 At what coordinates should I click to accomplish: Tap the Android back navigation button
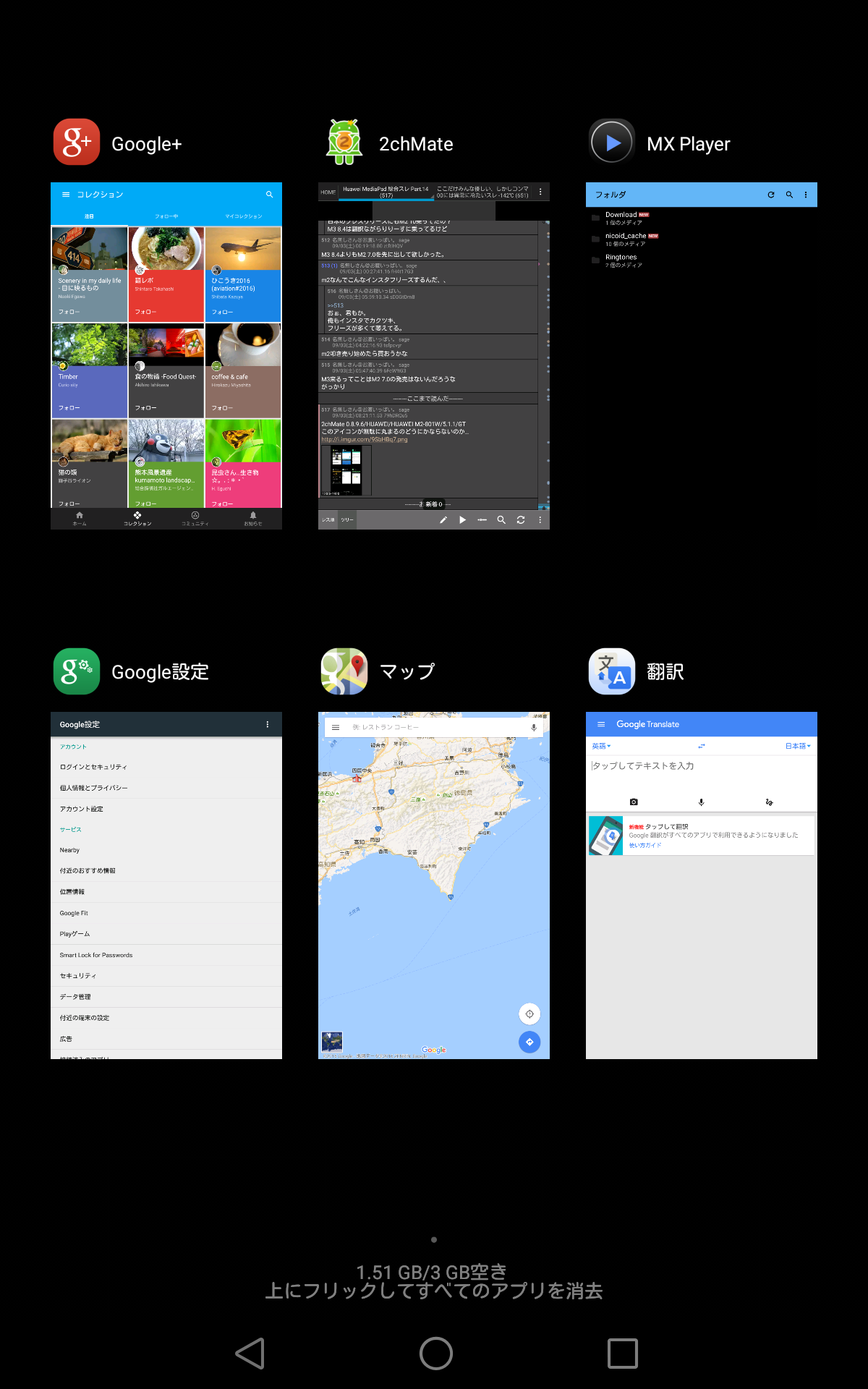250,1353
